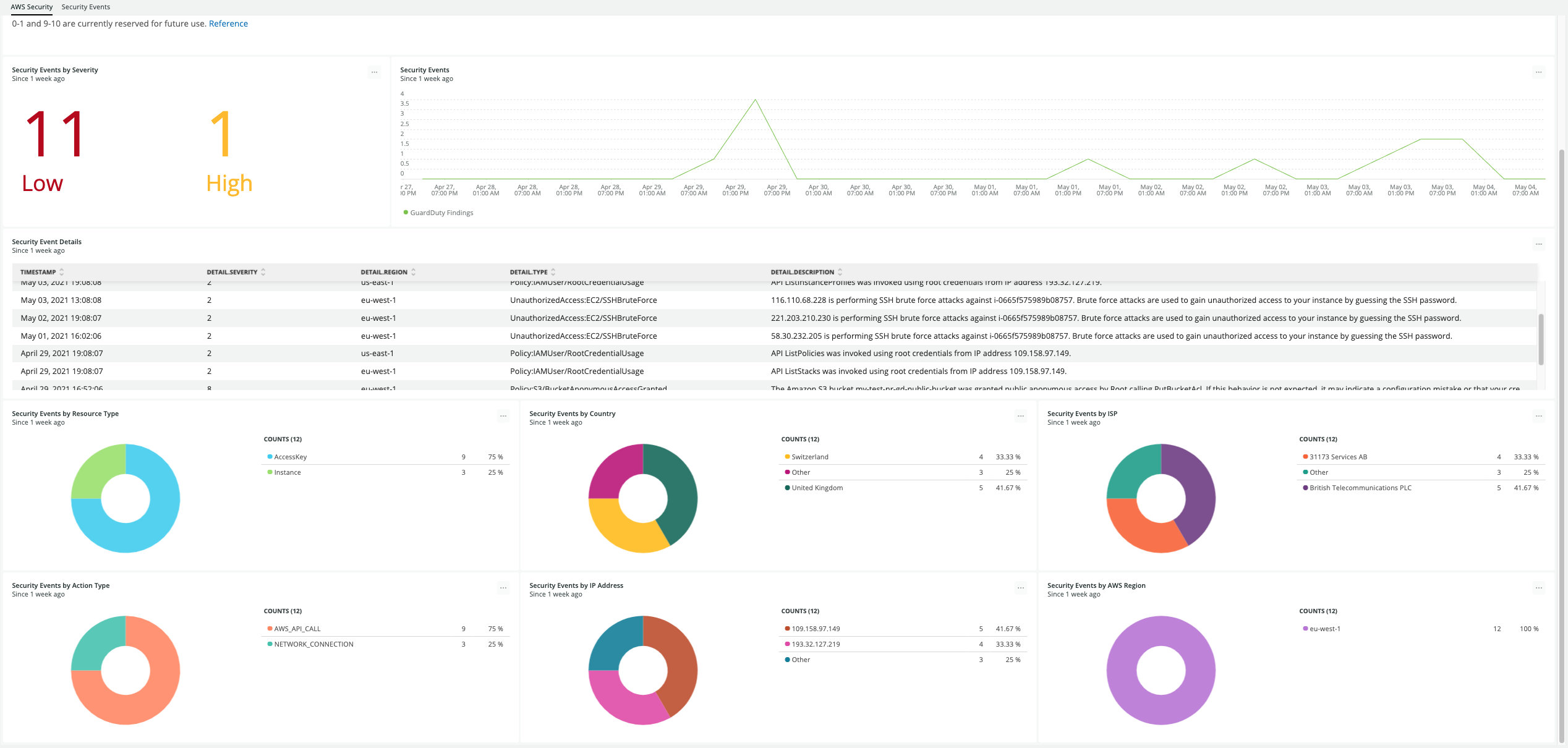Image resolution: width=1568 pixels, height=748 pixels.
Task: Open options menu for Security Events by Severity
Action: pyautogui.click(x=374, y=72)
